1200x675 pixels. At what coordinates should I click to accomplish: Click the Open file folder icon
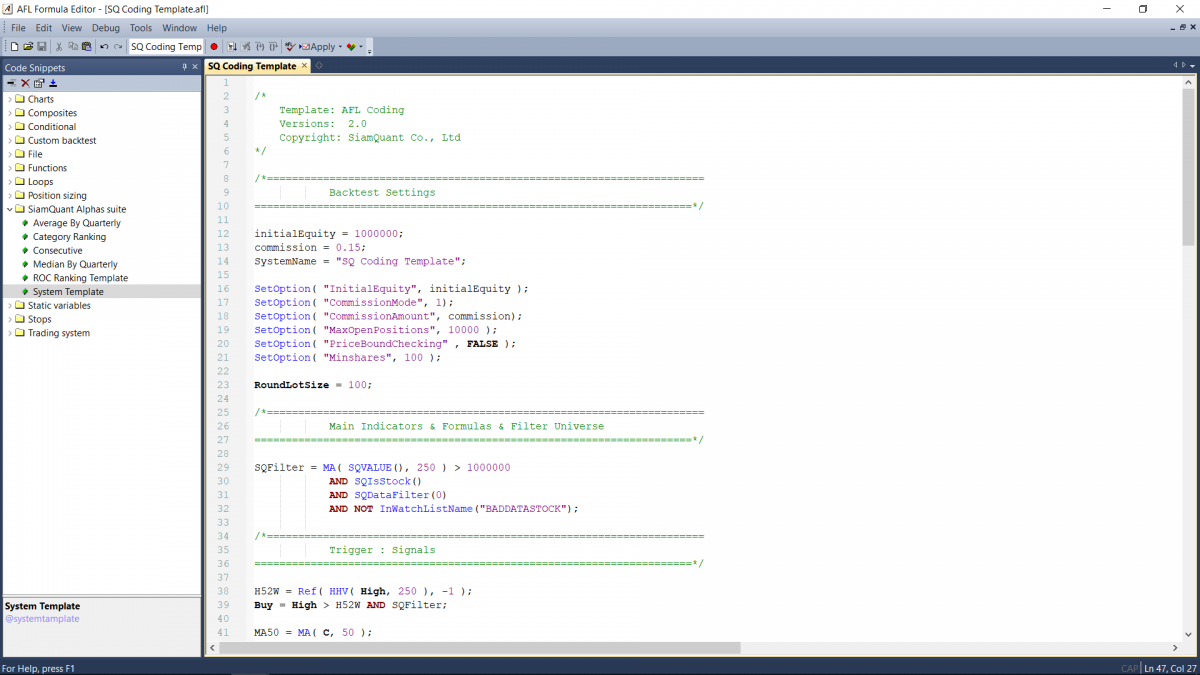pyautogui.click(x=28, y=47)
